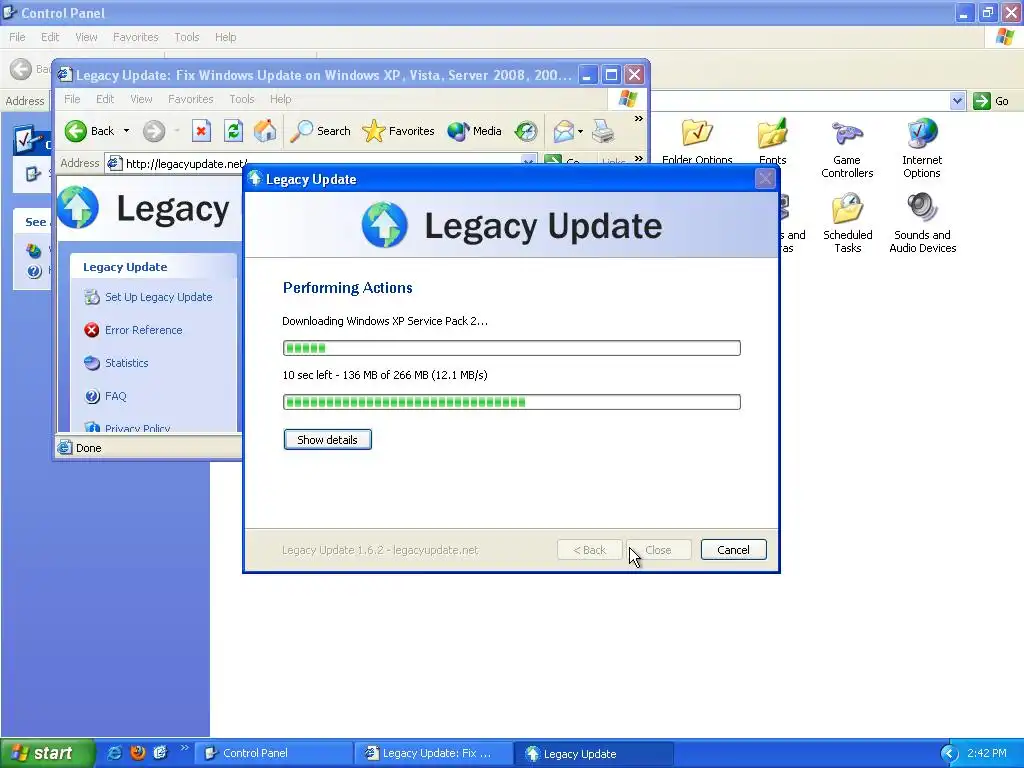Click the upper download progress bar
1024x768 pixels.
(511, 348)
